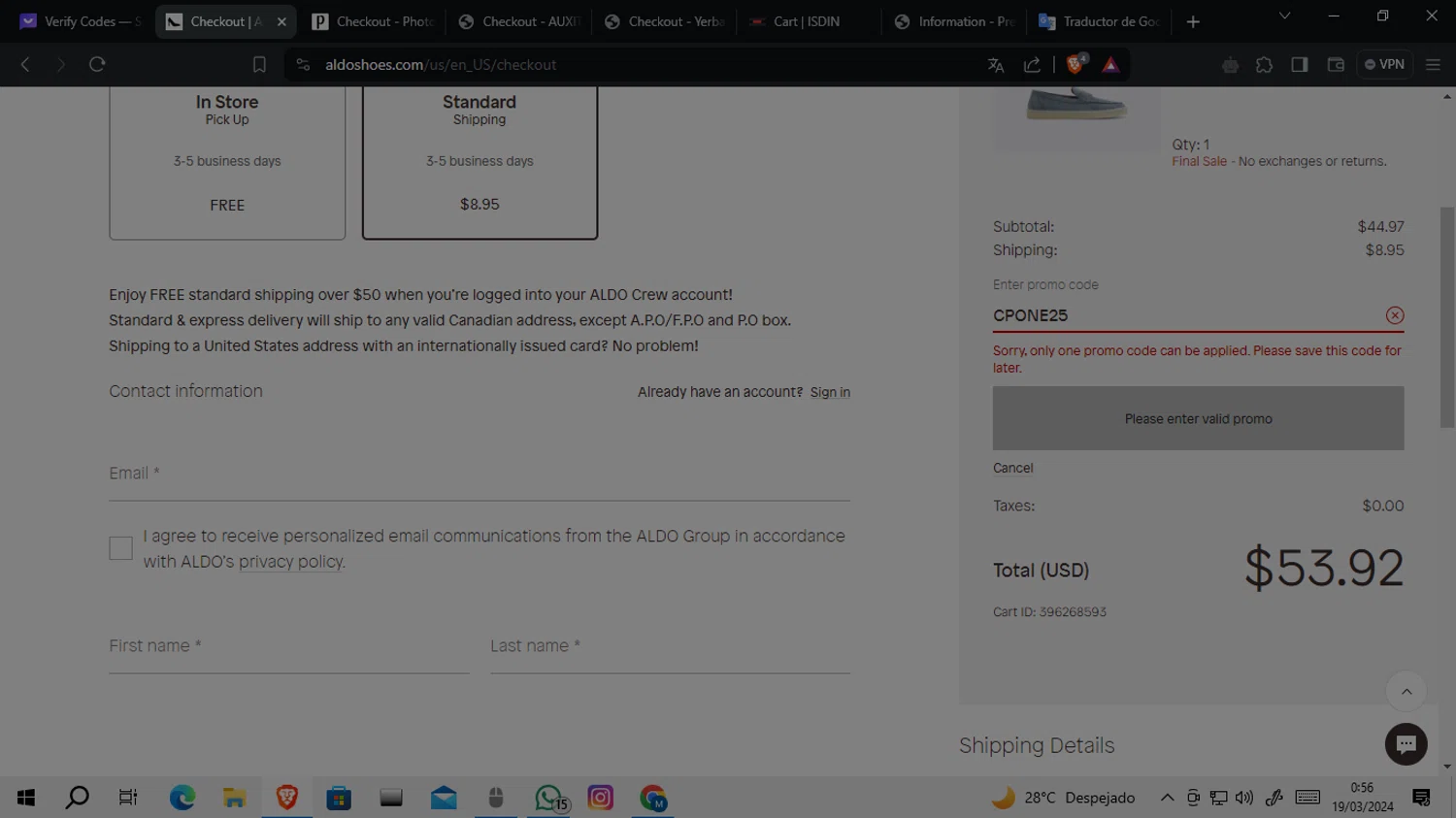Click the First name field
Viewport: 1456px width, 818px height.
pos(289,647)
